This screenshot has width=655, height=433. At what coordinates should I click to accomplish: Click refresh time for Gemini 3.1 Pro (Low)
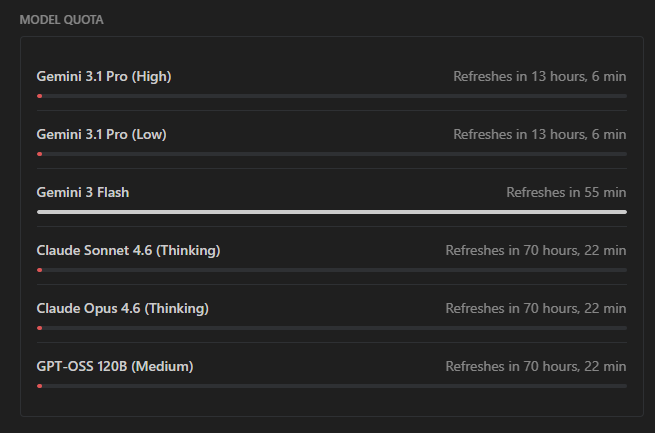pos(539,134)
